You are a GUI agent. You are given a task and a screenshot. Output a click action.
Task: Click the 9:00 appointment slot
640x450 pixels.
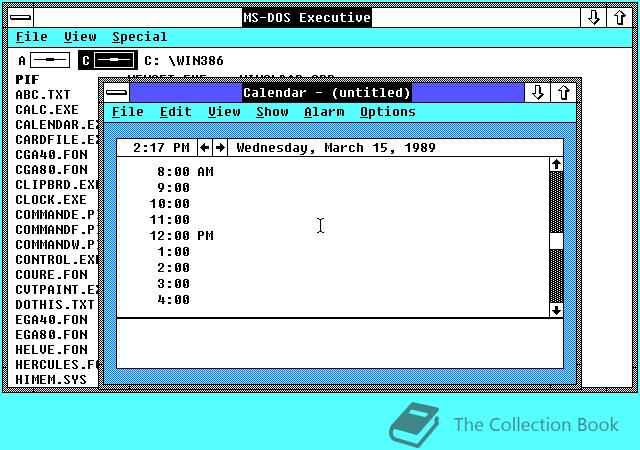pos(333,187)
